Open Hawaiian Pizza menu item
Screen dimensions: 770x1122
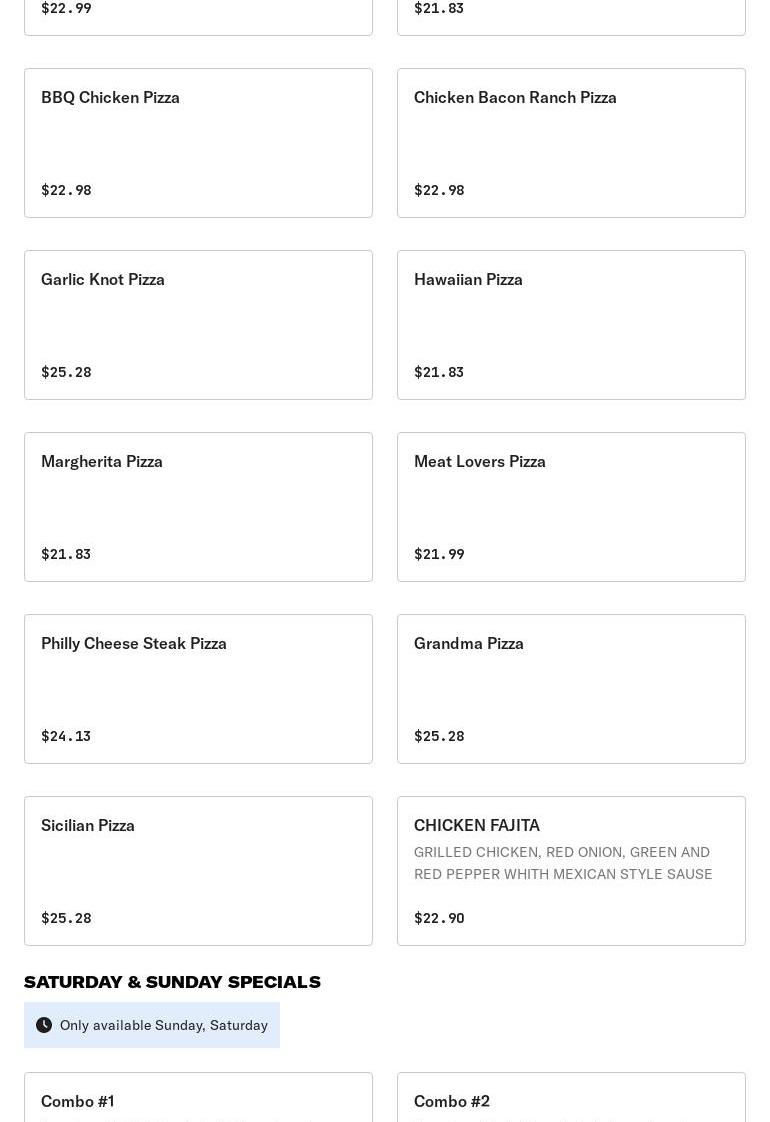pos(571,325)
